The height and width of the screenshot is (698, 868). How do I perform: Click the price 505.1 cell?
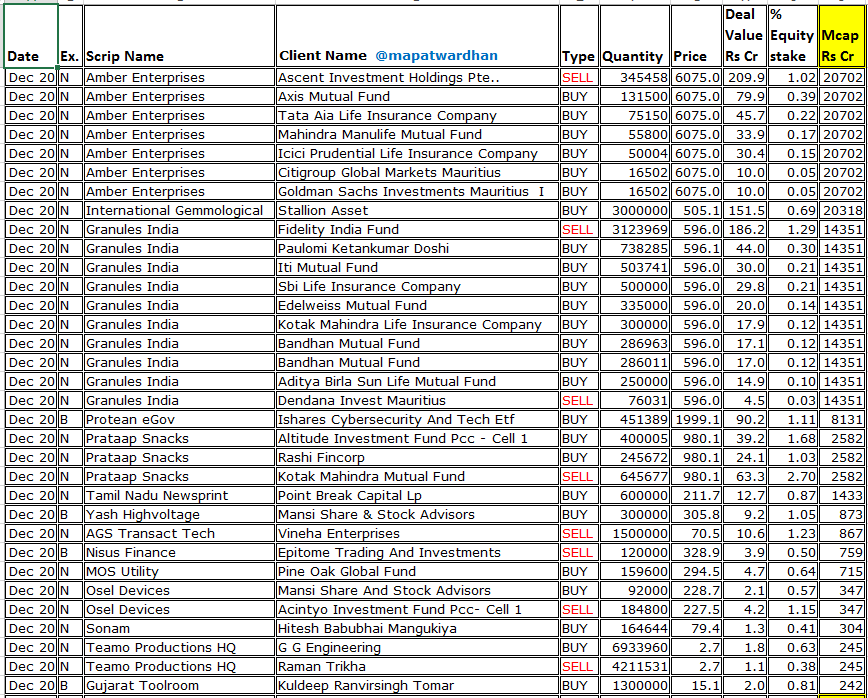point(696,210)
